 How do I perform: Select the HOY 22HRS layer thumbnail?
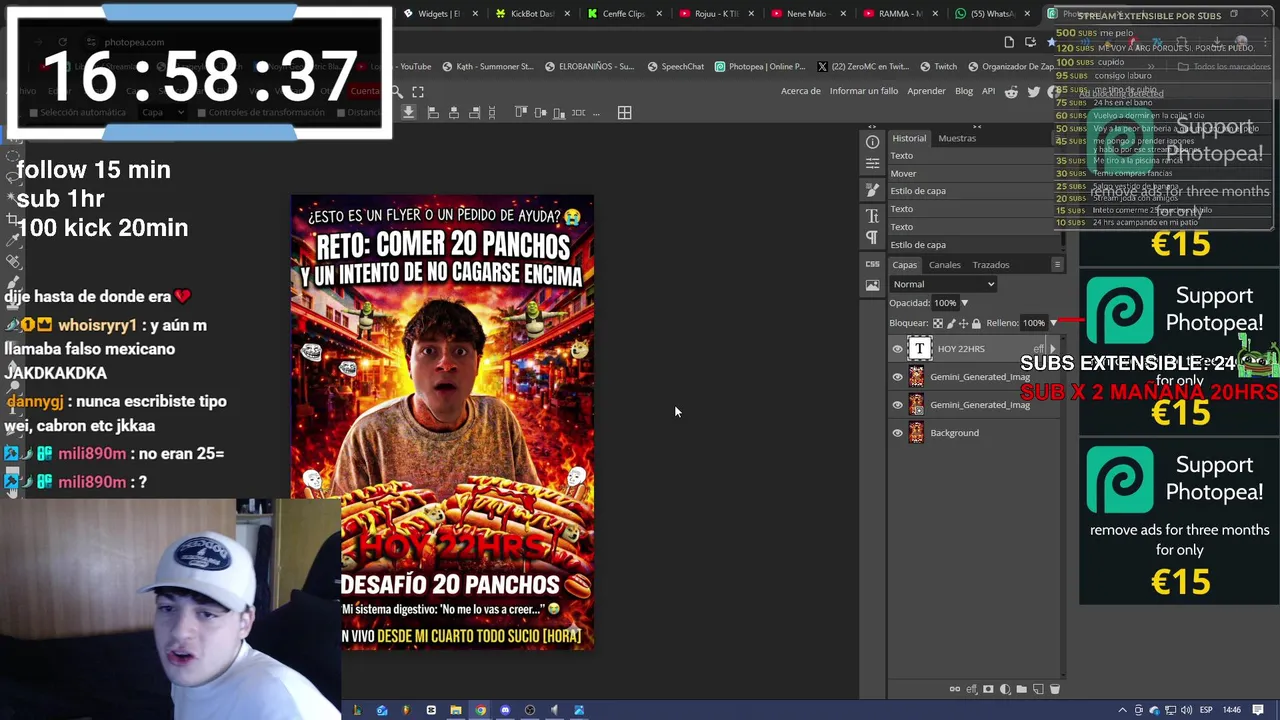pos(919,349)
